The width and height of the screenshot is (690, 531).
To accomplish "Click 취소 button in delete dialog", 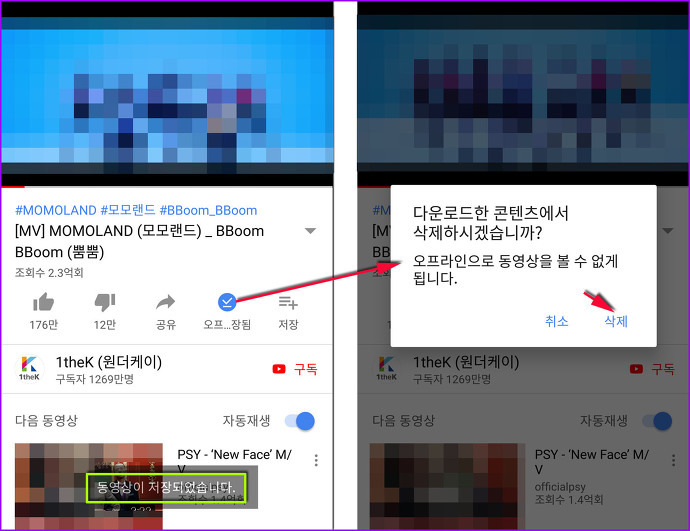I will (557, 321).
